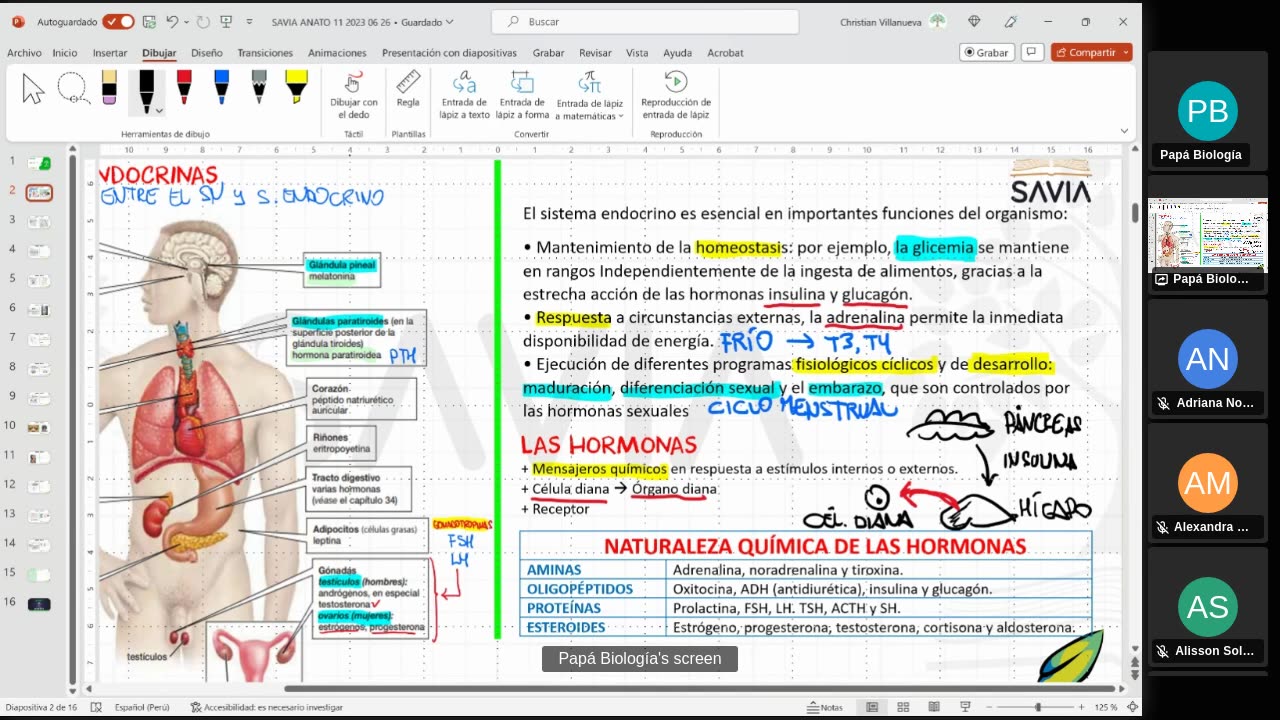1280x720 pixels.
Task: Open the Archivo menu
Action: tap(24, 53)
